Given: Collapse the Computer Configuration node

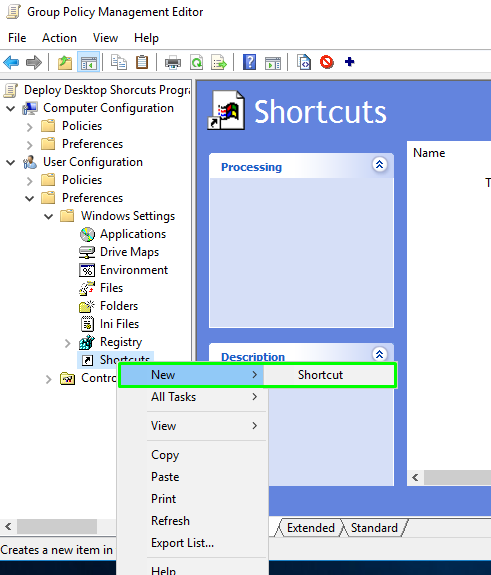Looking at the screenshot, I should tap(11, 109).
